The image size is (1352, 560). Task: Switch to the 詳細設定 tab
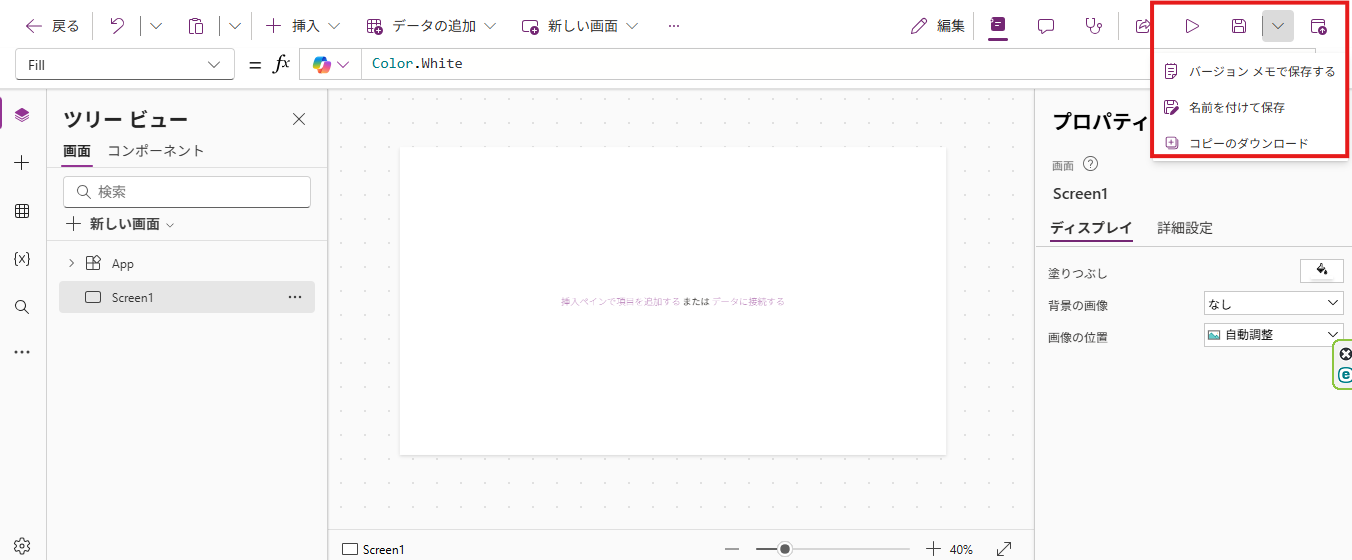click(x=1185, y=228)
